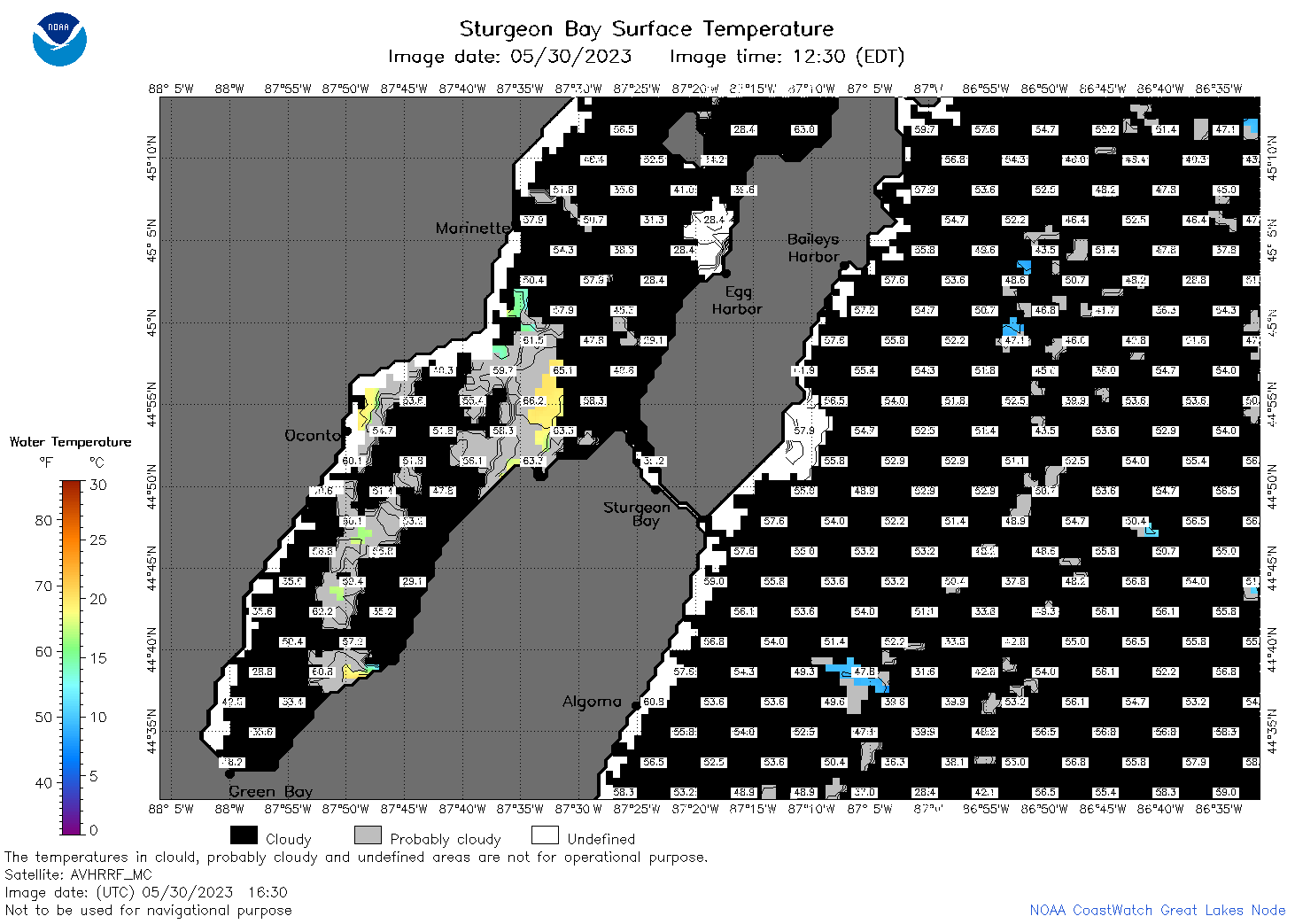This screenshot has height=924, width=1295.
Task: Click the 60.8 temperature value near Algoma
Action: coord(654,703)
